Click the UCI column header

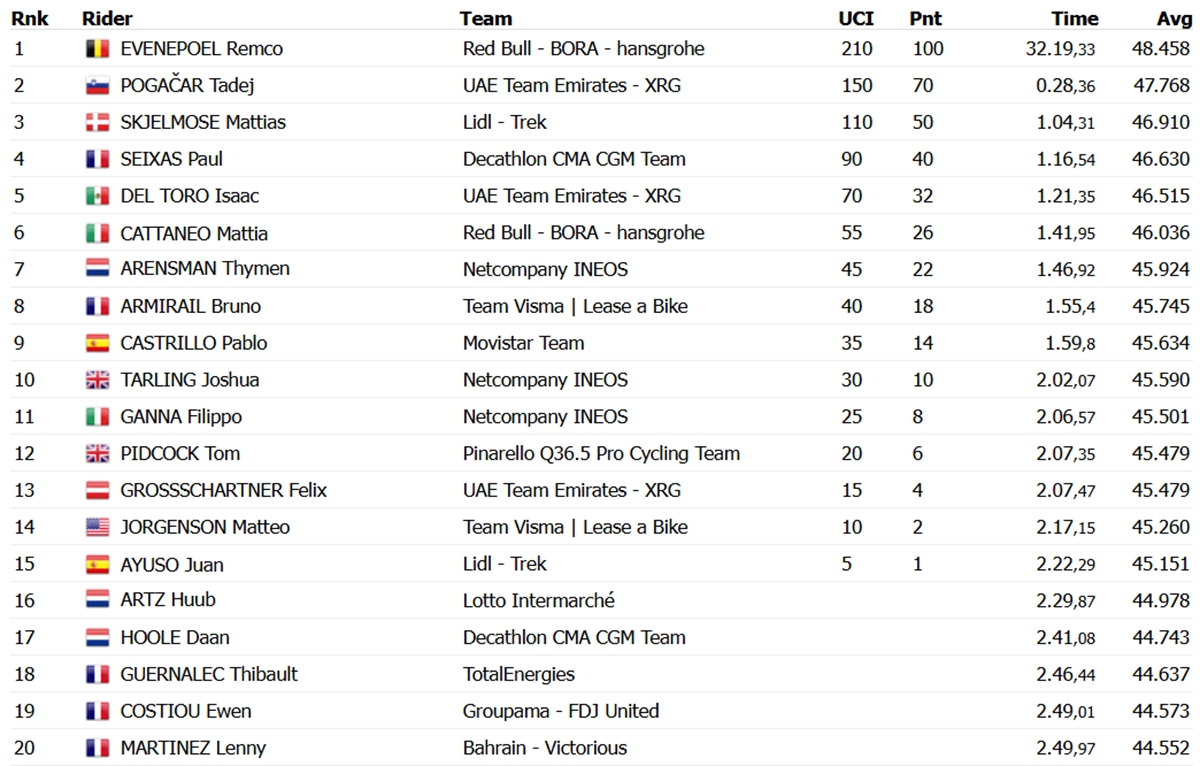pyautogui.click(x=855, y=18)
